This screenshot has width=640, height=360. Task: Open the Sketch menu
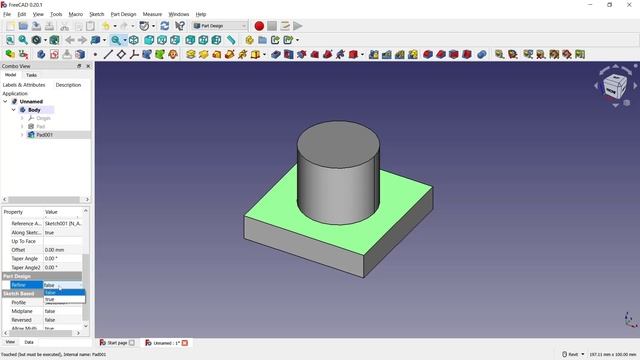pos(97,14)
